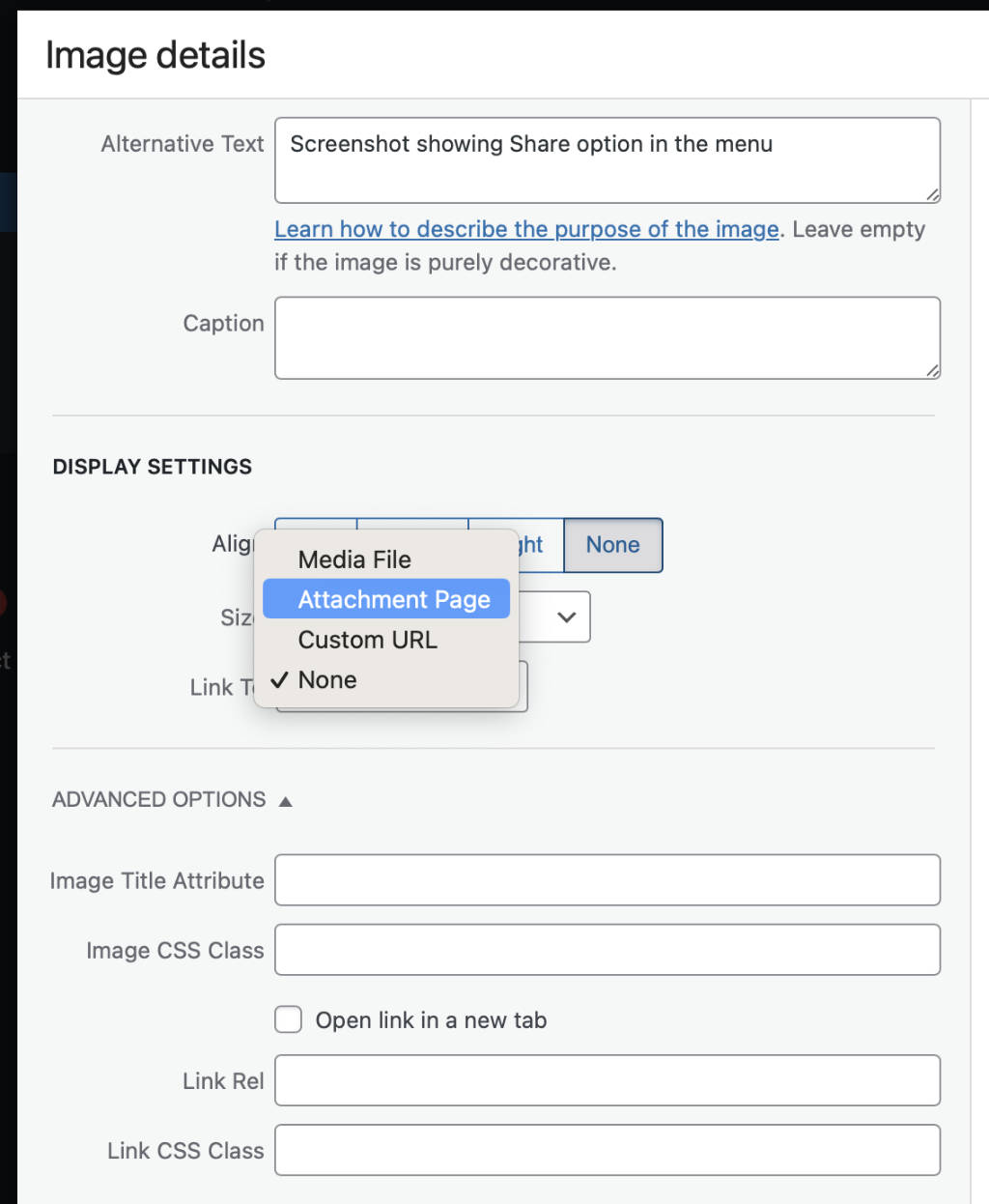989x1204 pixels.
Task: Click into the Alternative Text field
Action: 607,159
